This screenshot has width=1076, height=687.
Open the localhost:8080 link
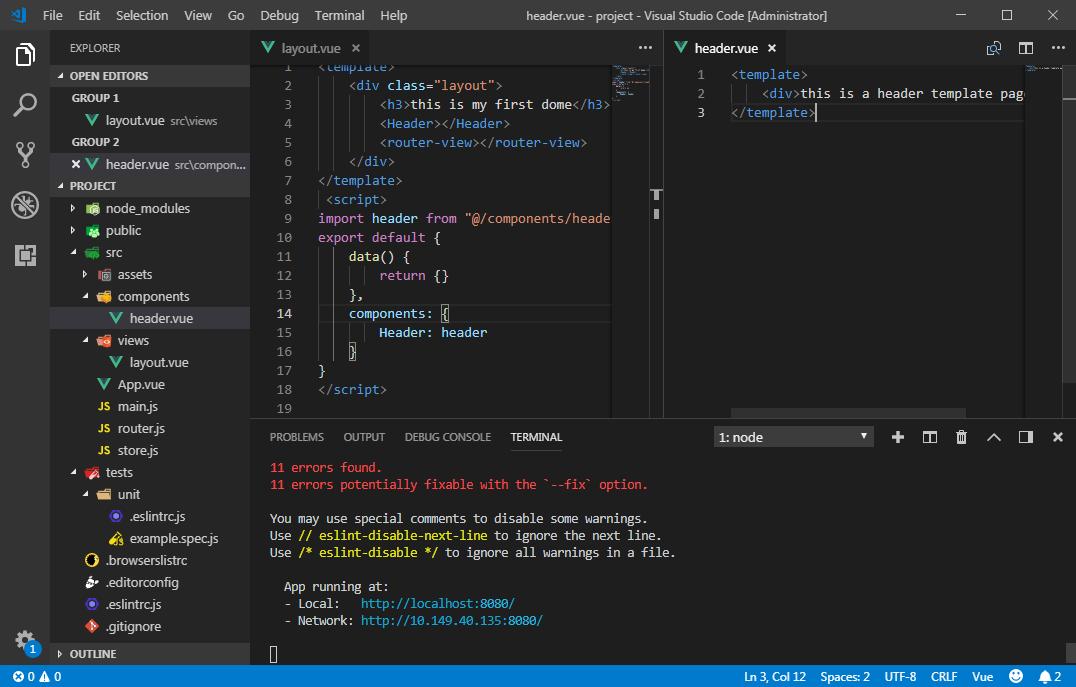tap(437, 604)
